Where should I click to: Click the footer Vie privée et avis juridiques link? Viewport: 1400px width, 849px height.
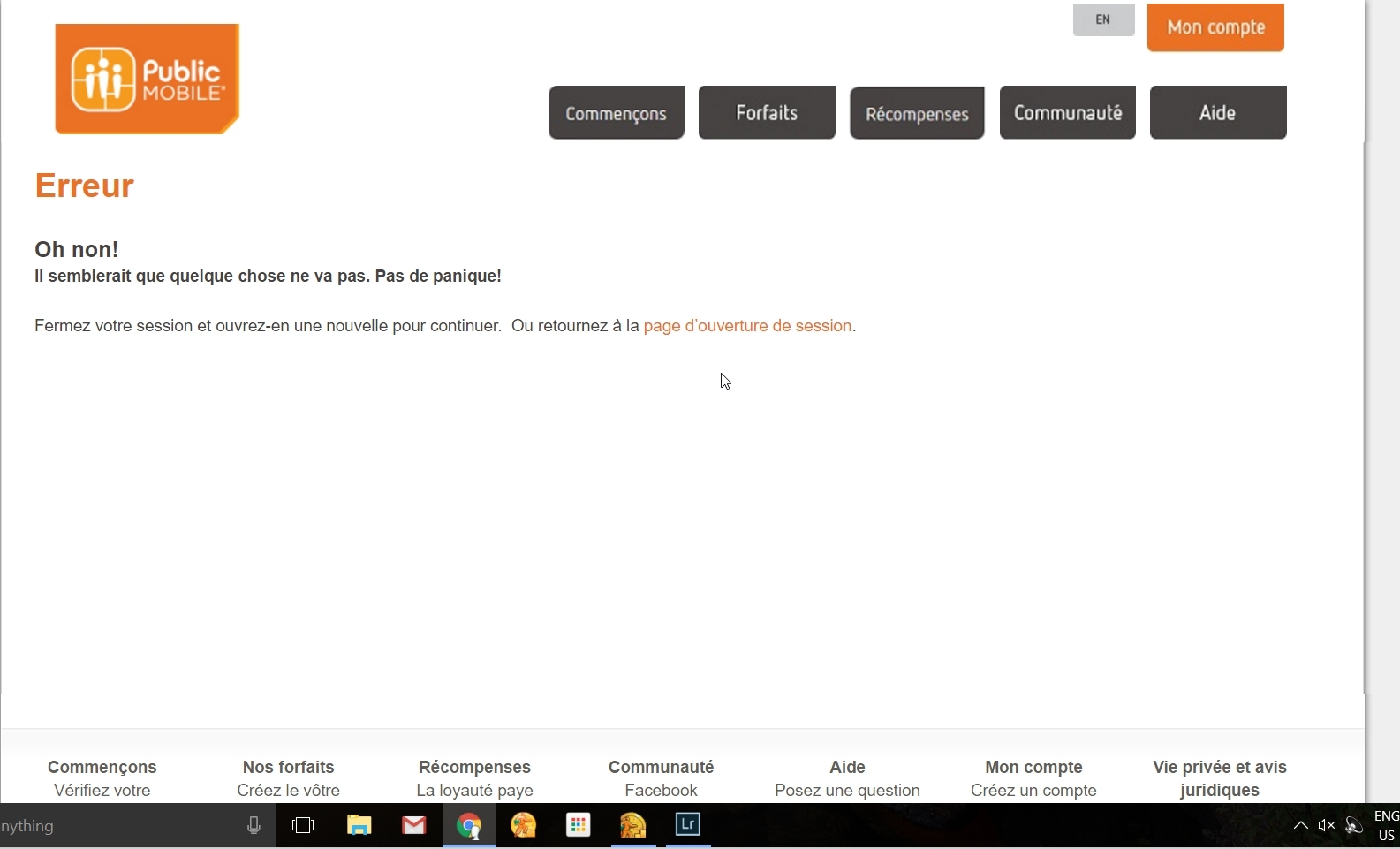[x=1219, y=777]
